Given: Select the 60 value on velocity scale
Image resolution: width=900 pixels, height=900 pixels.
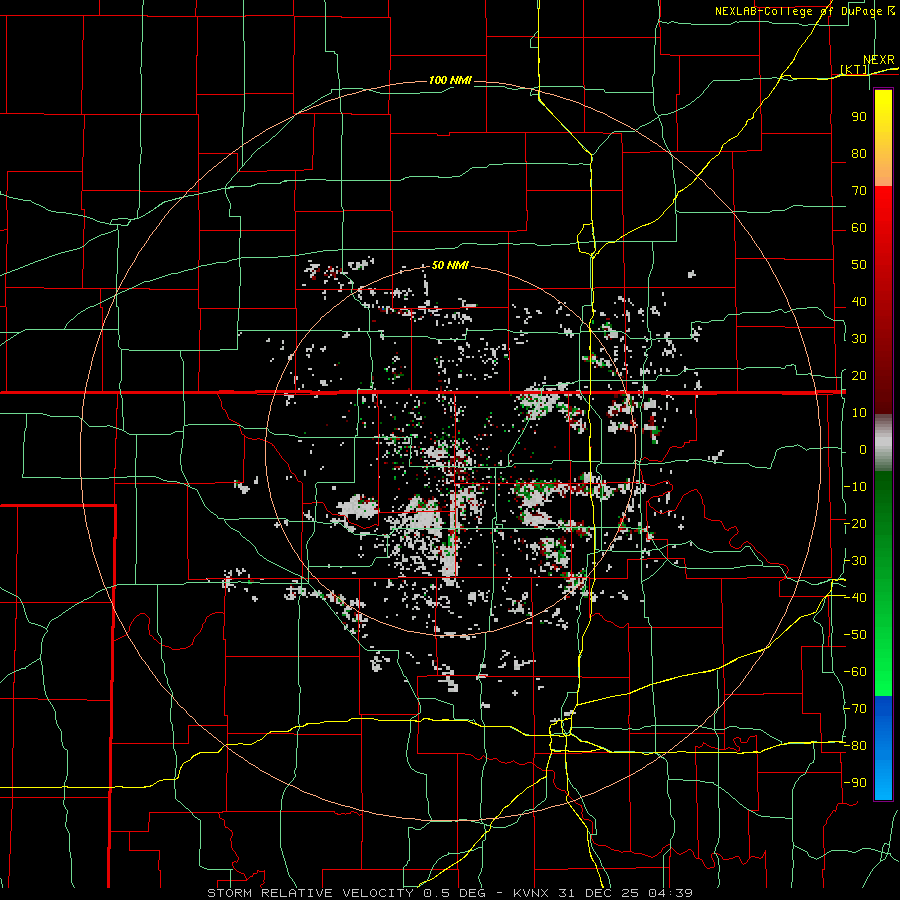Looking at the screenshot, I should [859, 227].
